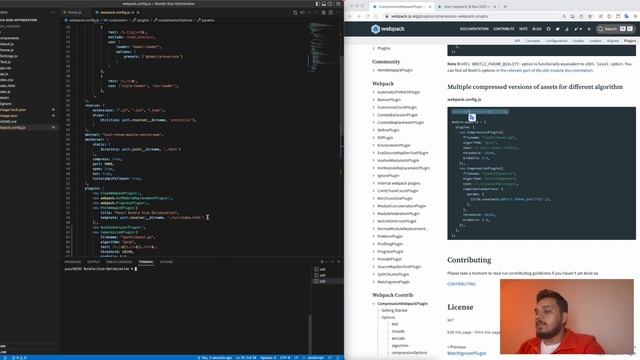
Task: Open the Getting Started sidebar sub-item
Action: pyautogui.click(x=394, y=310)
